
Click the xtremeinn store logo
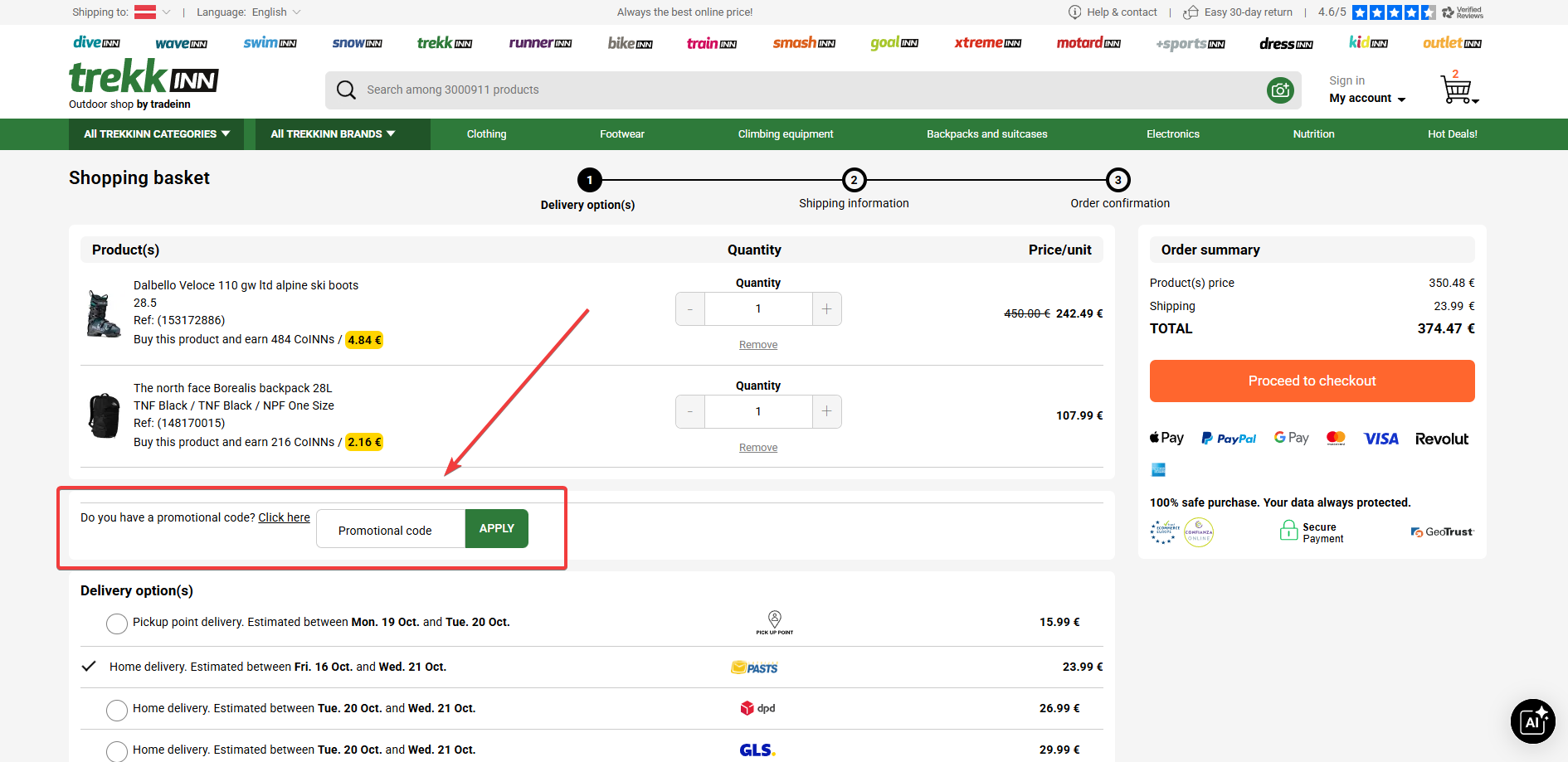click(987, 42)
